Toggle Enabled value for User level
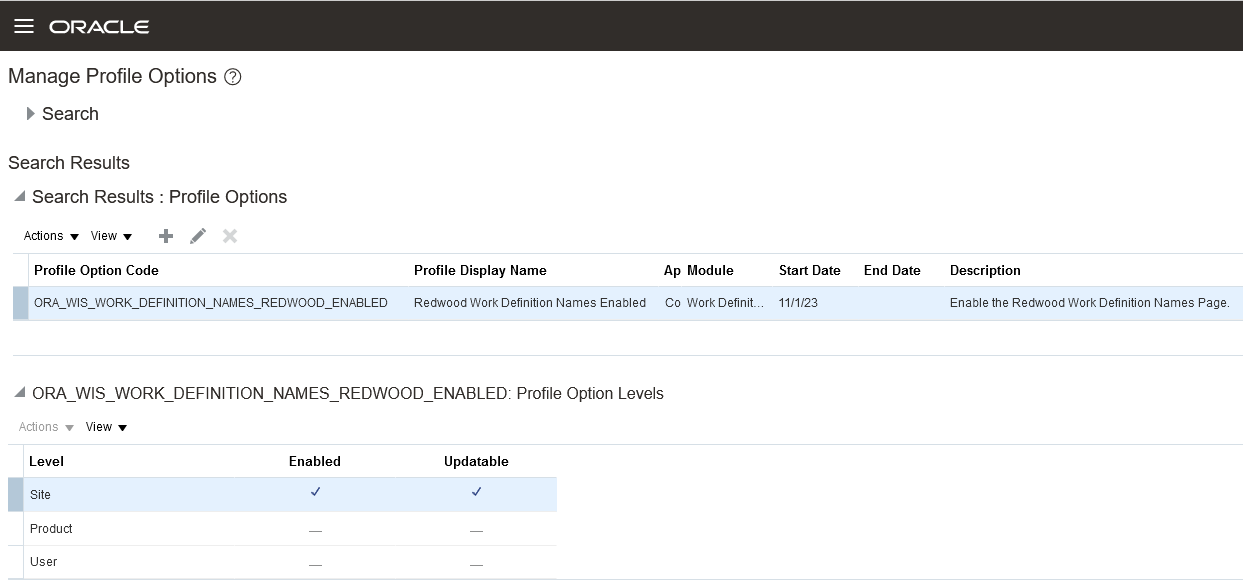Screen dimensions: 1243x585 [x=315, y=564]
